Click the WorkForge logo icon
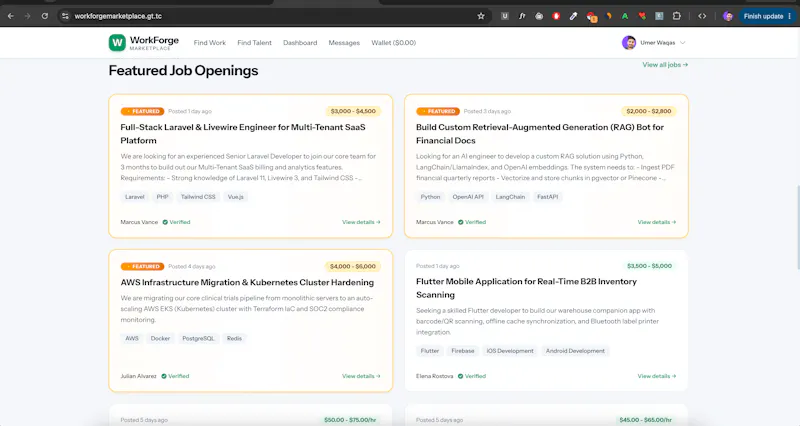The height and width of the screenshot is (426, 800). coord(117,43)
